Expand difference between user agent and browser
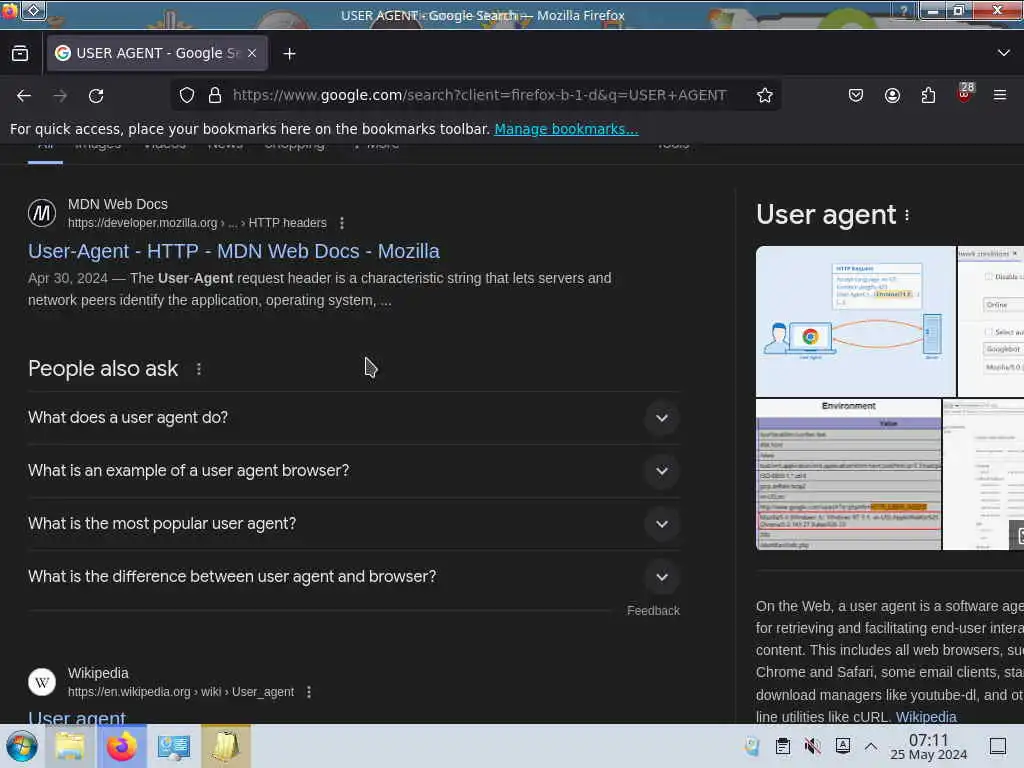The image size is (1024, 768). pos(353,577)
